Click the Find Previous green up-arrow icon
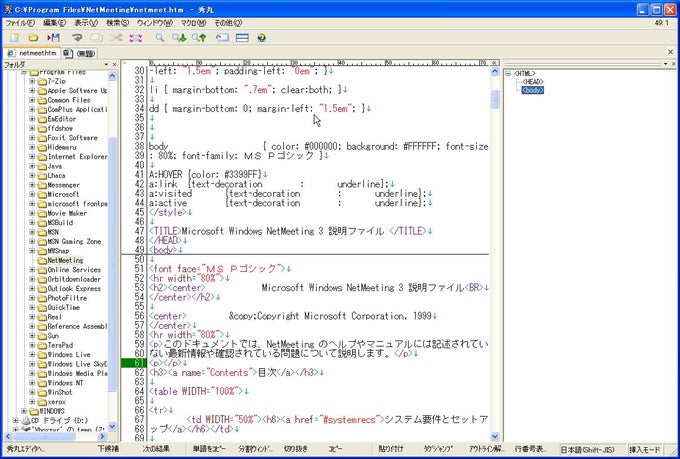The width and height of the screenshot is (680, 459). point(199,38)
